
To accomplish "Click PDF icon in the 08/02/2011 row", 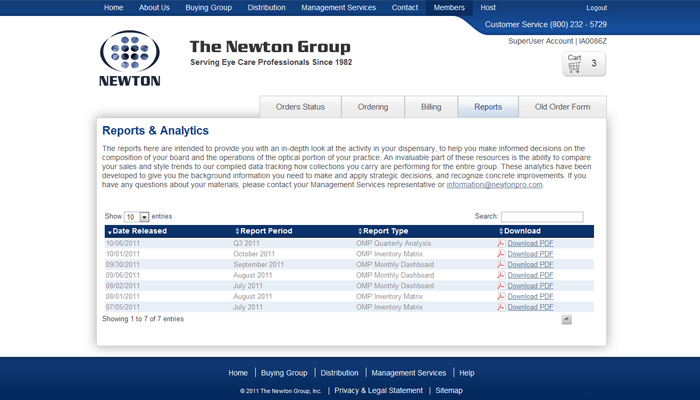I will click(501, 286).
